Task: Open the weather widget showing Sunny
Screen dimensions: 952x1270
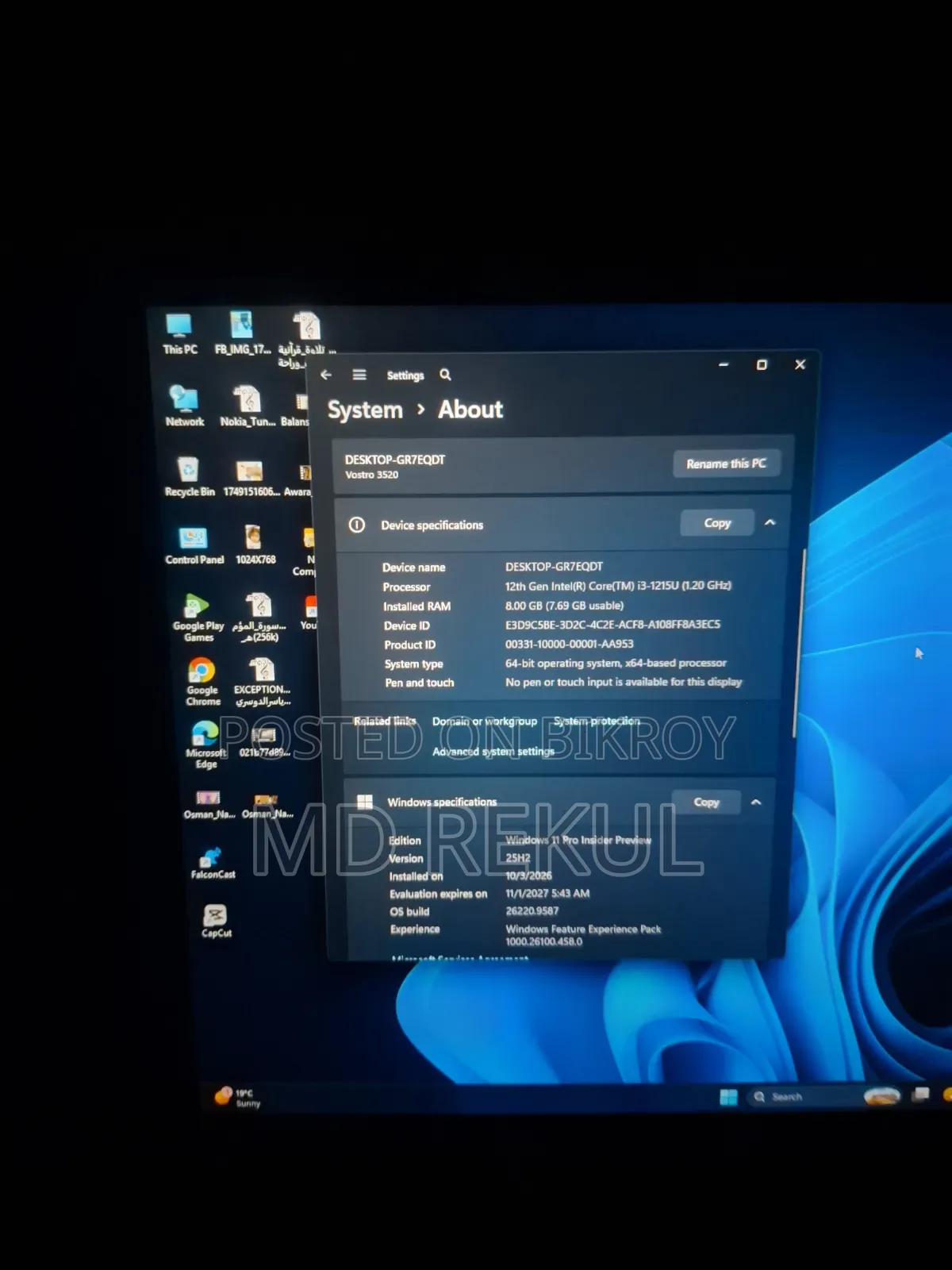Action: (237, 1097)
